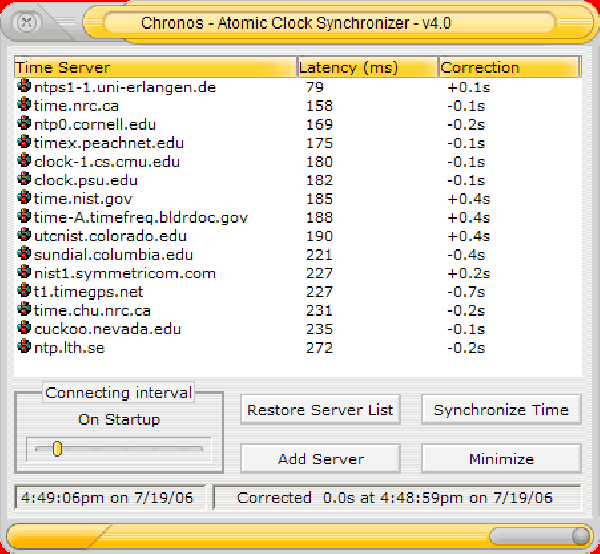Viewport: 600px width, 554px height.
Task: Click Synchronize Time button
Action: [x=501, y=410]
